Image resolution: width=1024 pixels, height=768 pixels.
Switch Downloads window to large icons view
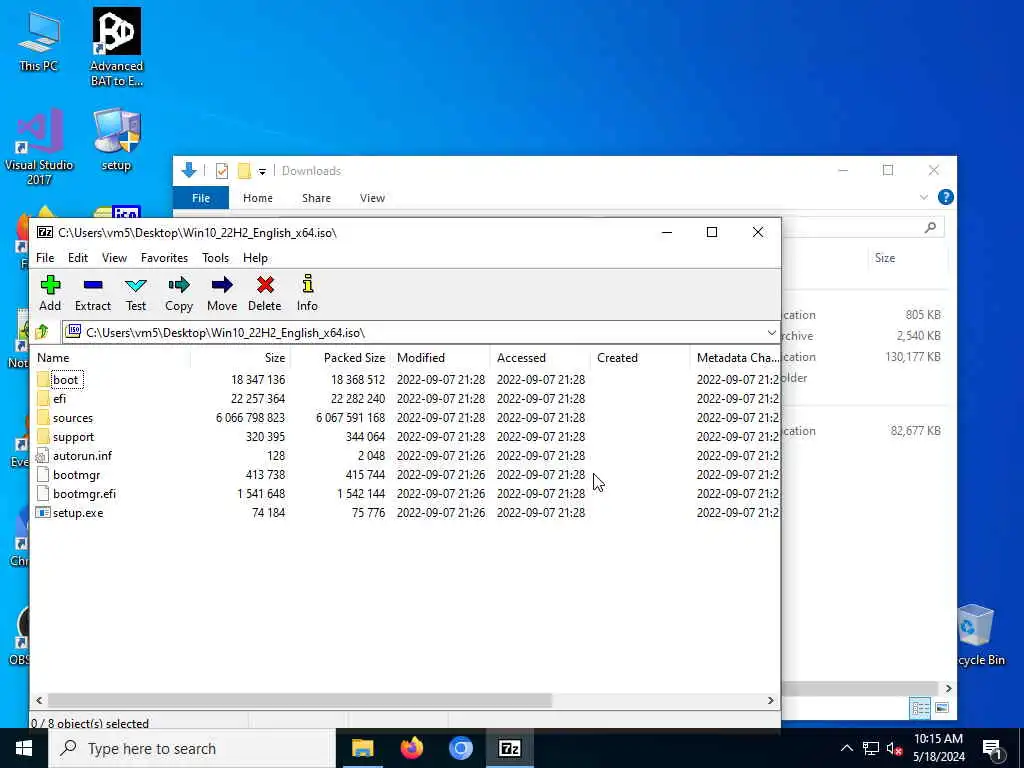[942, 708]
